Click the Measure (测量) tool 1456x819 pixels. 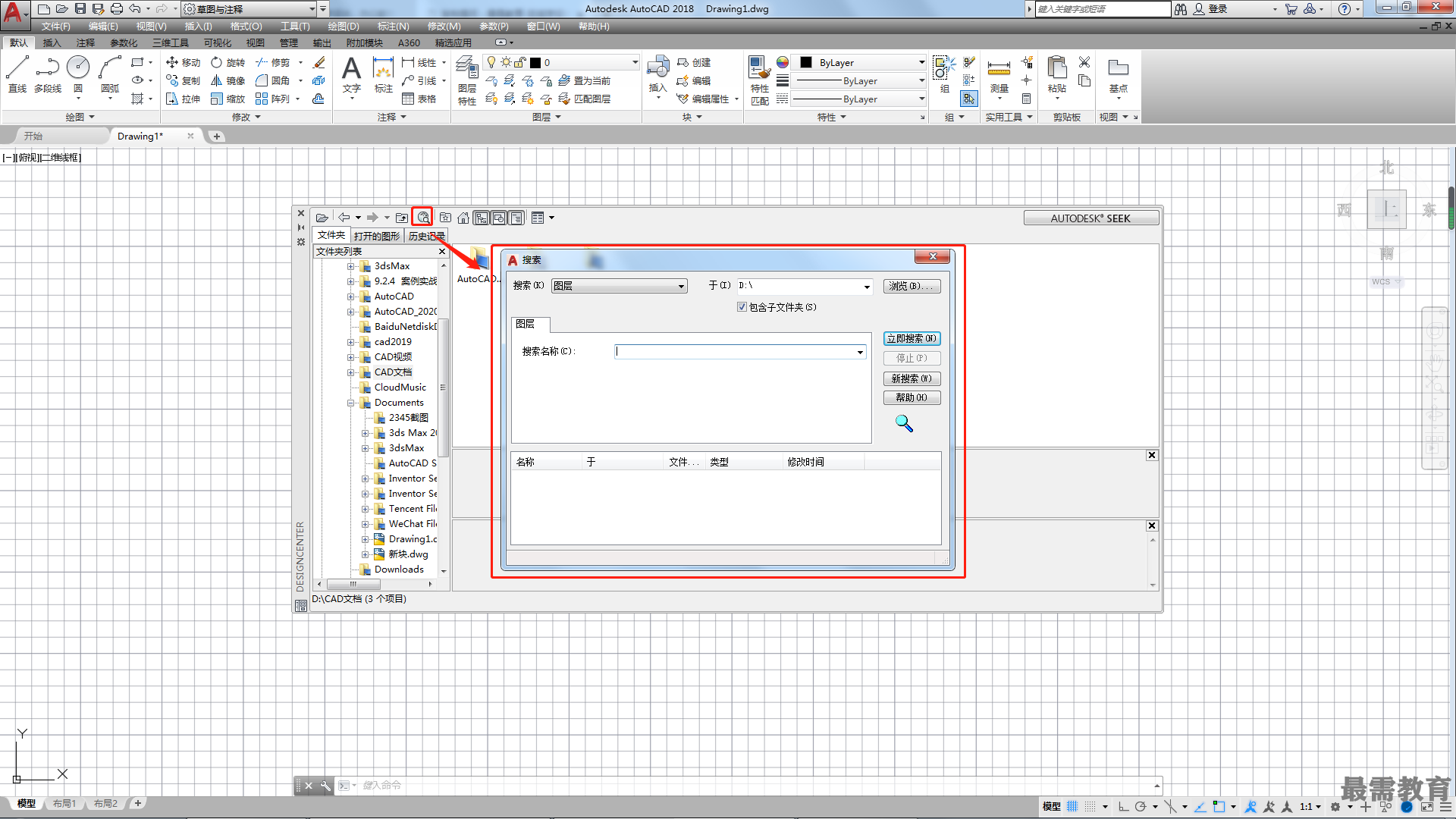point(999,74)
